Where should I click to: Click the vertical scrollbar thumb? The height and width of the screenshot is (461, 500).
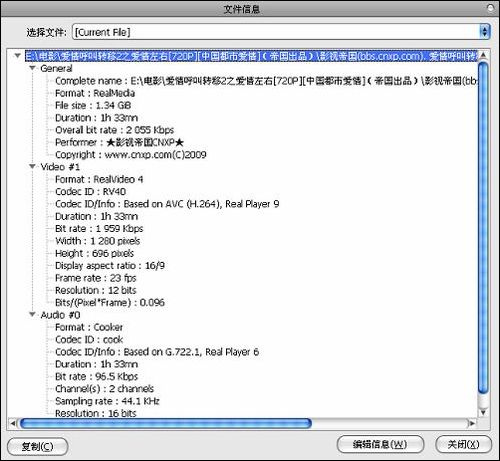[x=483, y=228]
